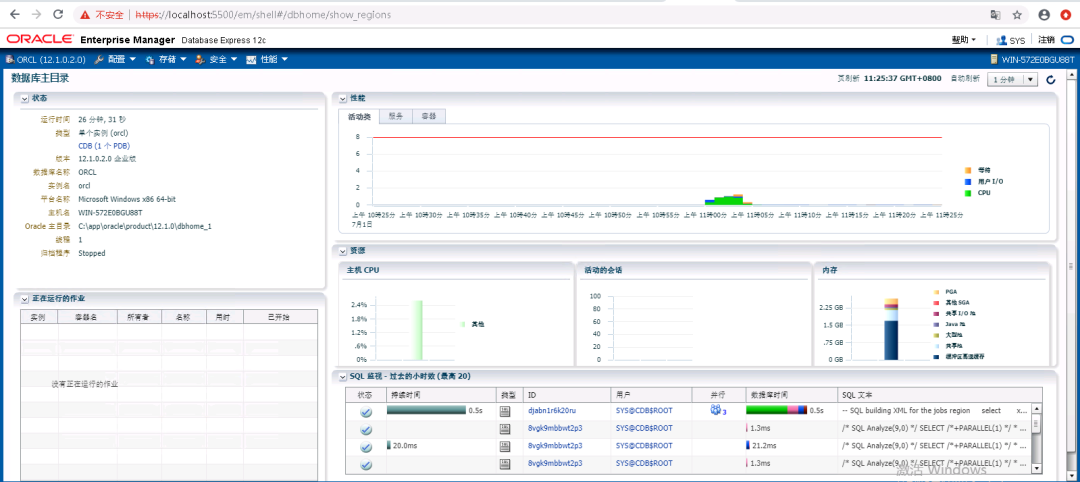Image resolution: width=1080 pixels, height=482 pixels.
Task: Click the host CPU green bar in chart
Action: click(417, 330)
